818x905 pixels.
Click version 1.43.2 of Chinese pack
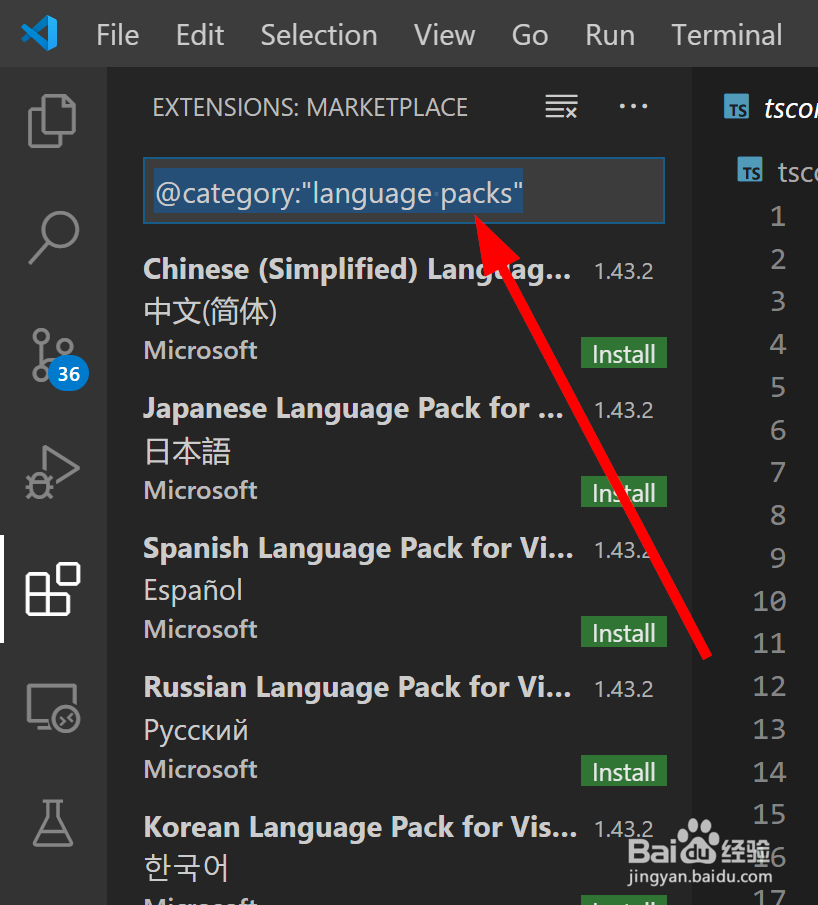(623, 271)
